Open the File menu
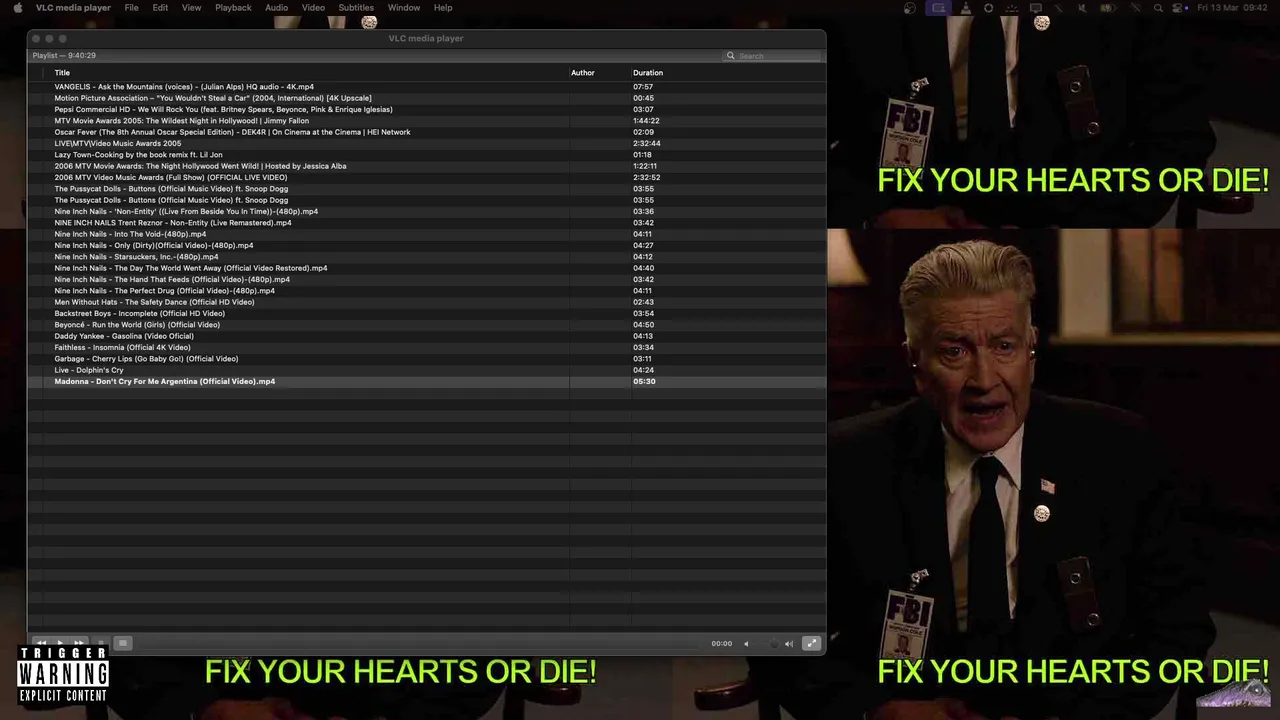The height and width of the screenshot is (720, 1280). (131, 7)
